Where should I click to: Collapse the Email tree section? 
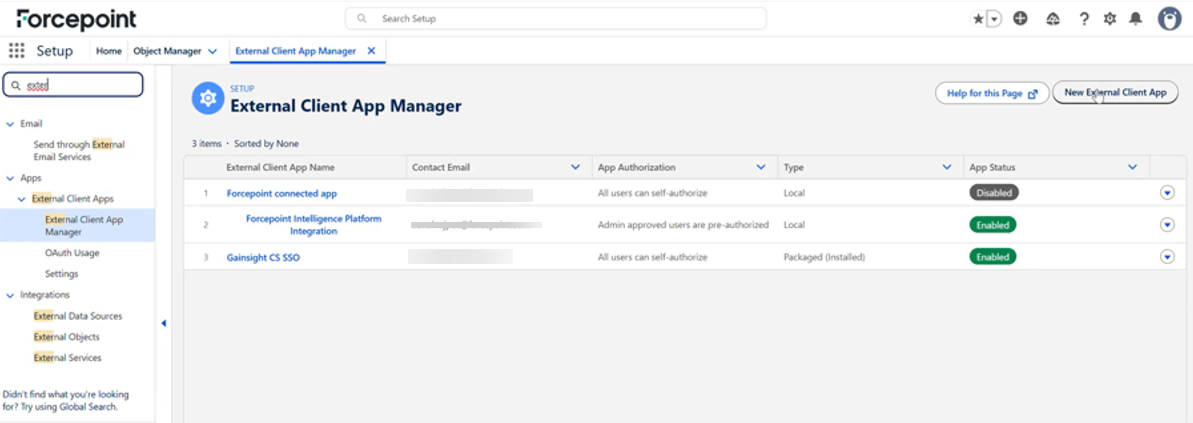pyautogui.click(x=10, y=124)
